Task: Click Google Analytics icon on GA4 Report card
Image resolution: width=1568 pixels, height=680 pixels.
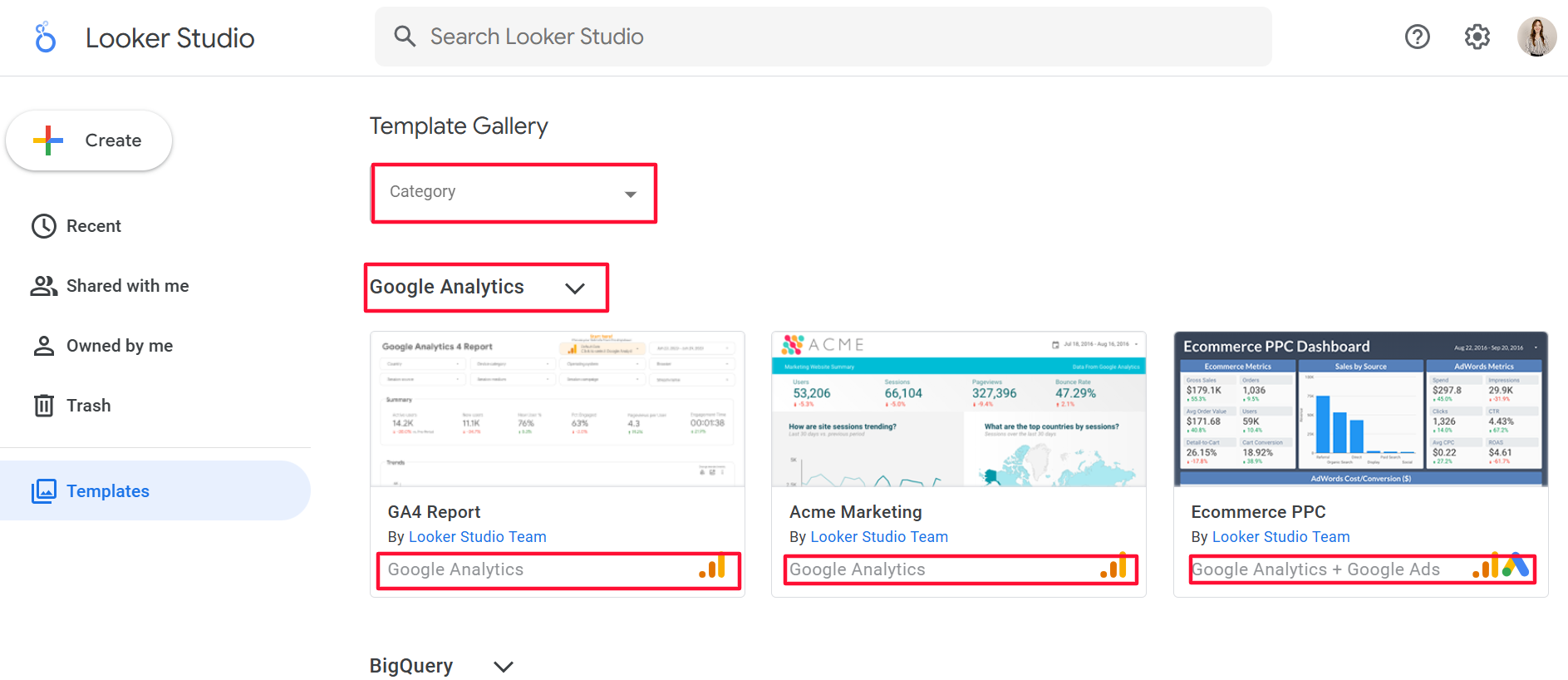Action: tap(713, 567)
